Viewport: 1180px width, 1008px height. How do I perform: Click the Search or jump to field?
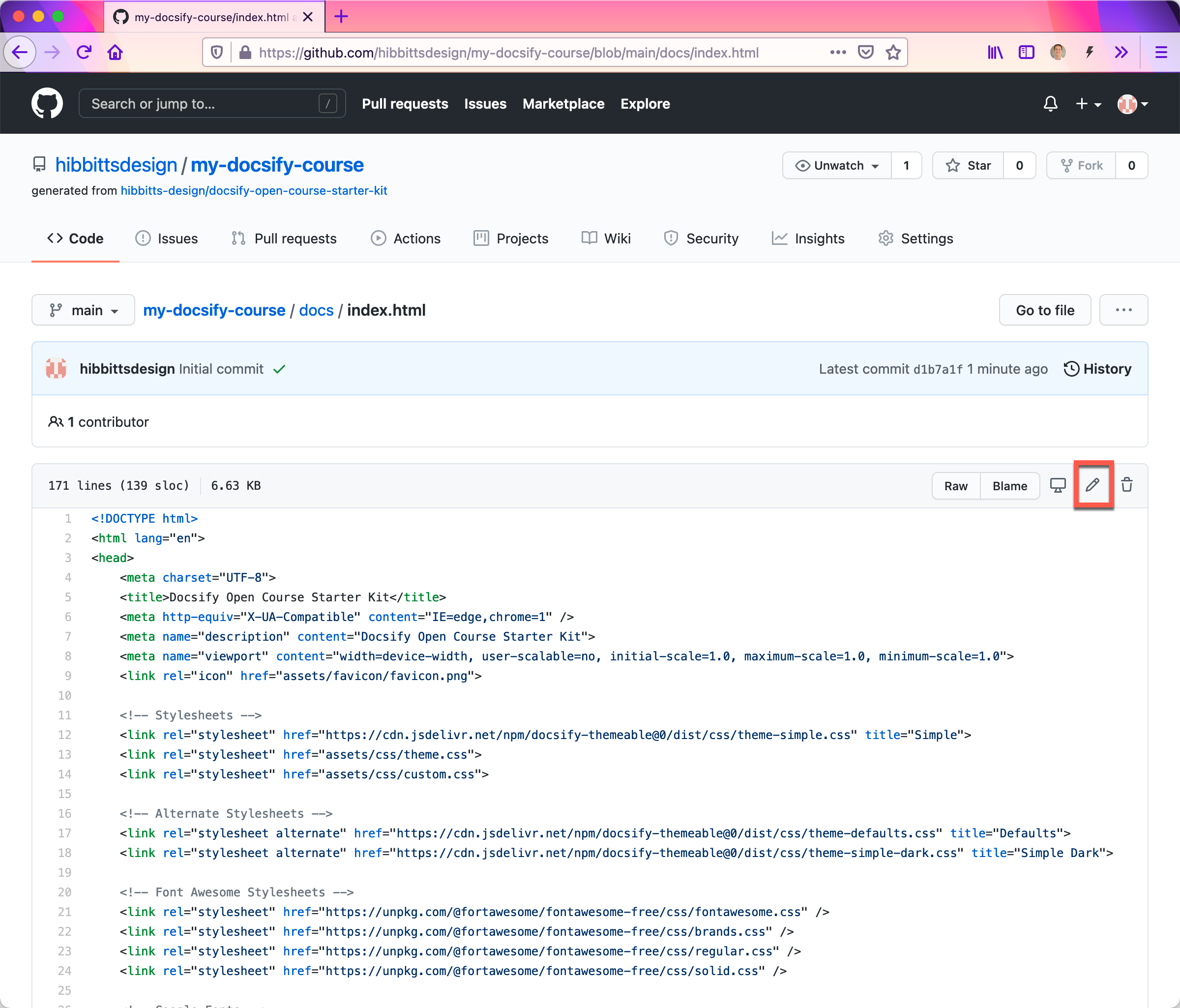212,104
